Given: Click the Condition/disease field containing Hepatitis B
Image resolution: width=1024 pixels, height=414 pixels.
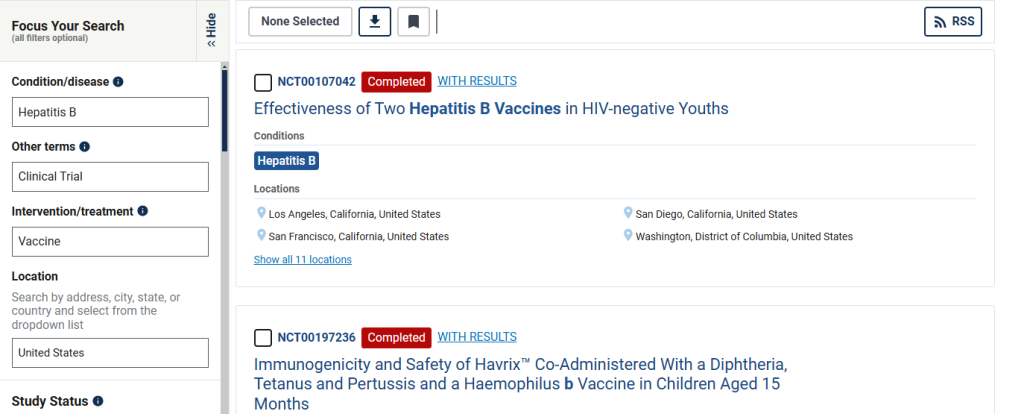Looking at the screenshot, I should tap(110, 112).
